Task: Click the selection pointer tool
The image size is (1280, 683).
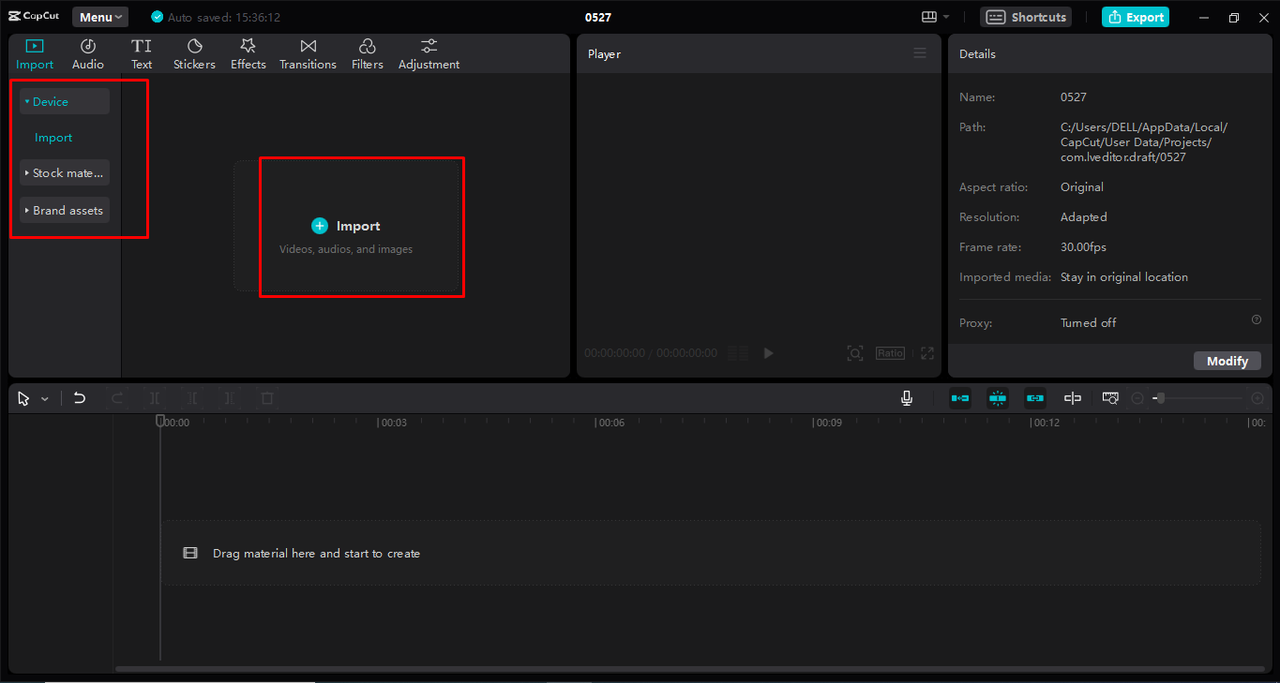Action: (x=24, y=398)
